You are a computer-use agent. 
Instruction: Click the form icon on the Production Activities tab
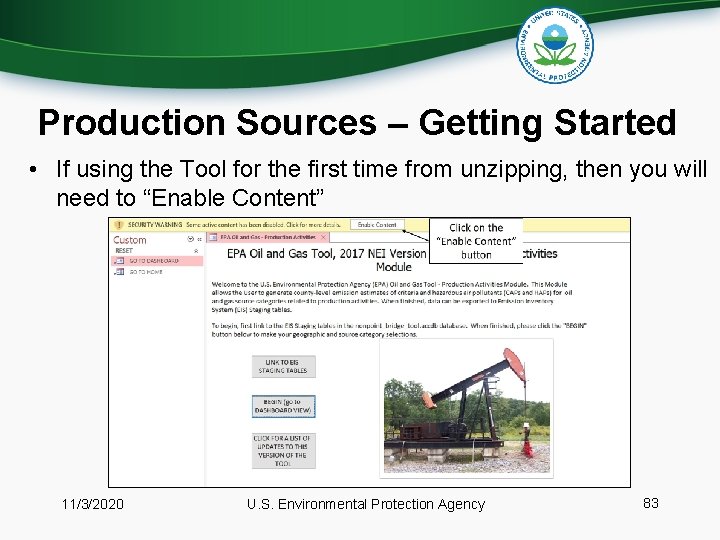click(214, 237)
